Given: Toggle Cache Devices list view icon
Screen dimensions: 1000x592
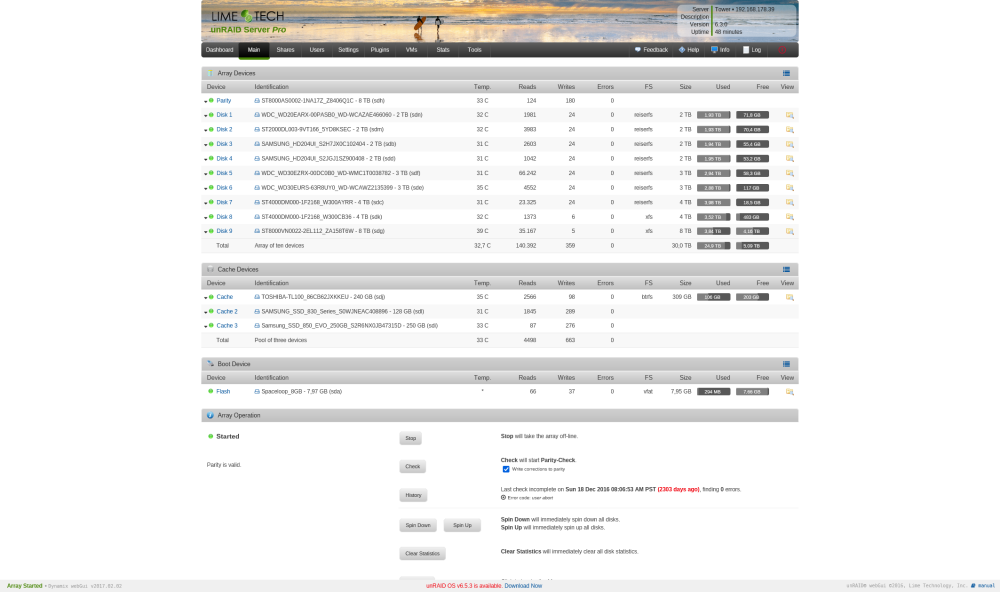Looking at the screenshot, I should [786, 270].
